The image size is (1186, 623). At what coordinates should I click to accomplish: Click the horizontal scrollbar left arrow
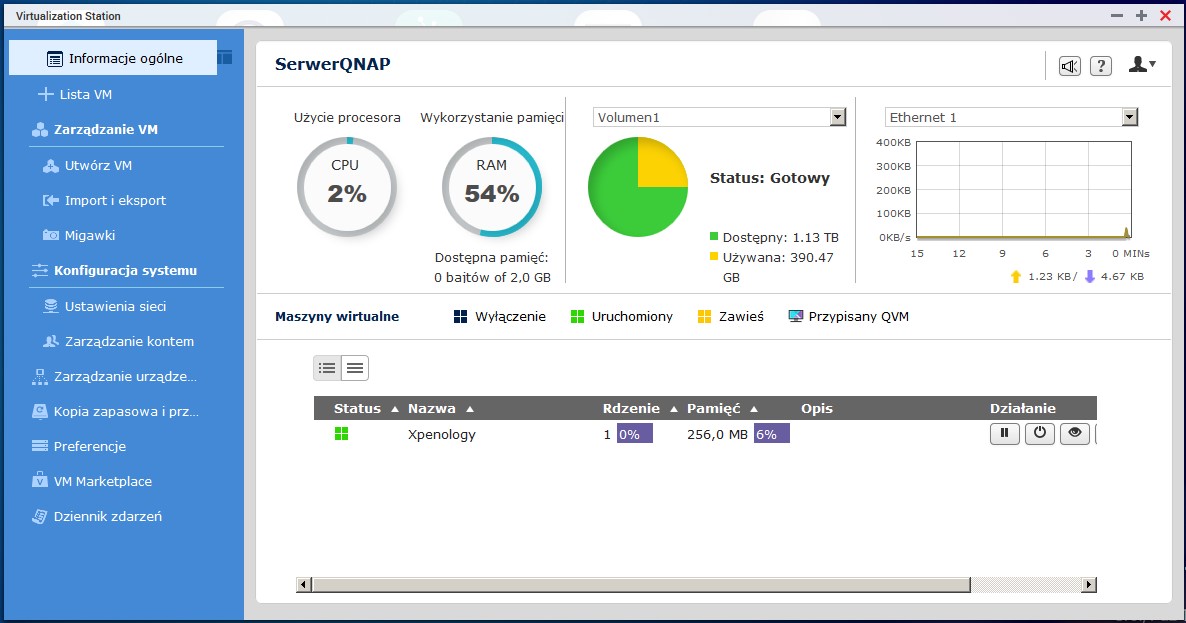click(303, 584)
